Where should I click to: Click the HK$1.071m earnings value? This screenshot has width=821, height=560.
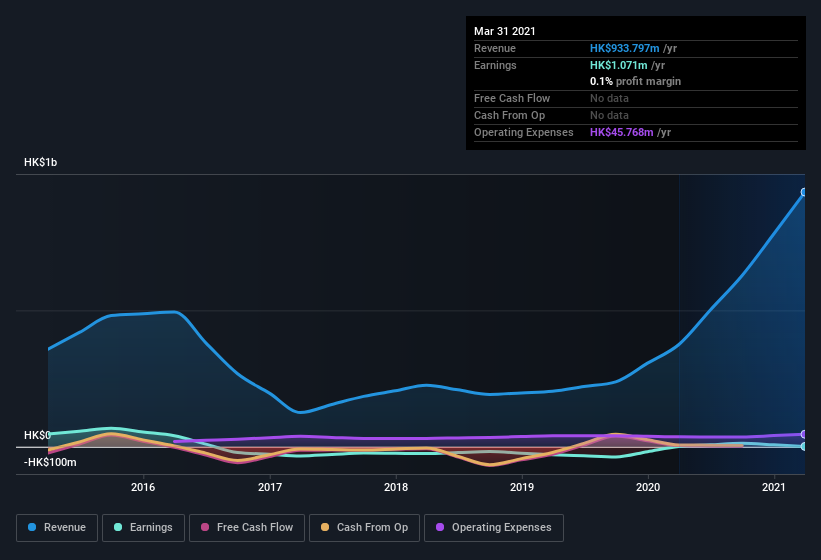[619, 65]
